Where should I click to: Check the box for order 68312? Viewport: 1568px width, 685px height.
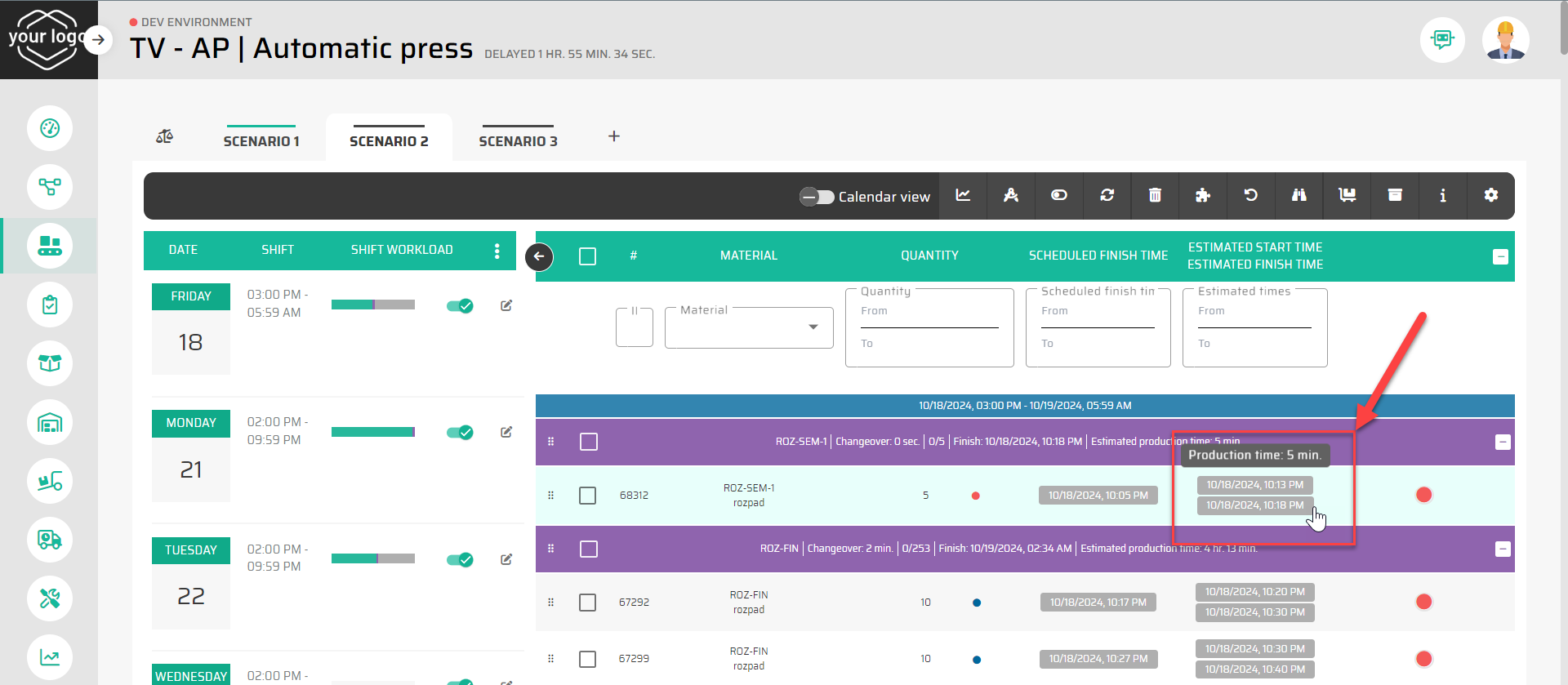[588, 496]
